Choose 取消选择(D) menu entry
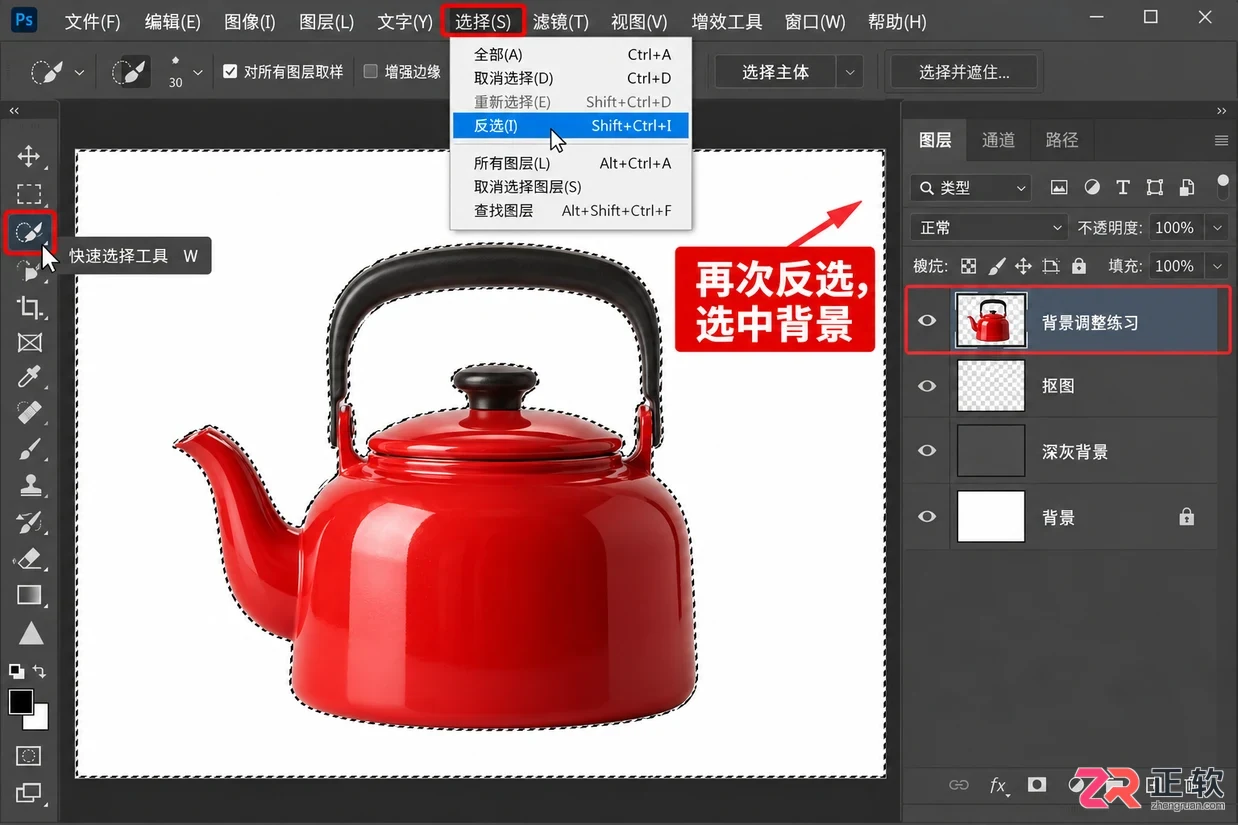 [570, 78]
